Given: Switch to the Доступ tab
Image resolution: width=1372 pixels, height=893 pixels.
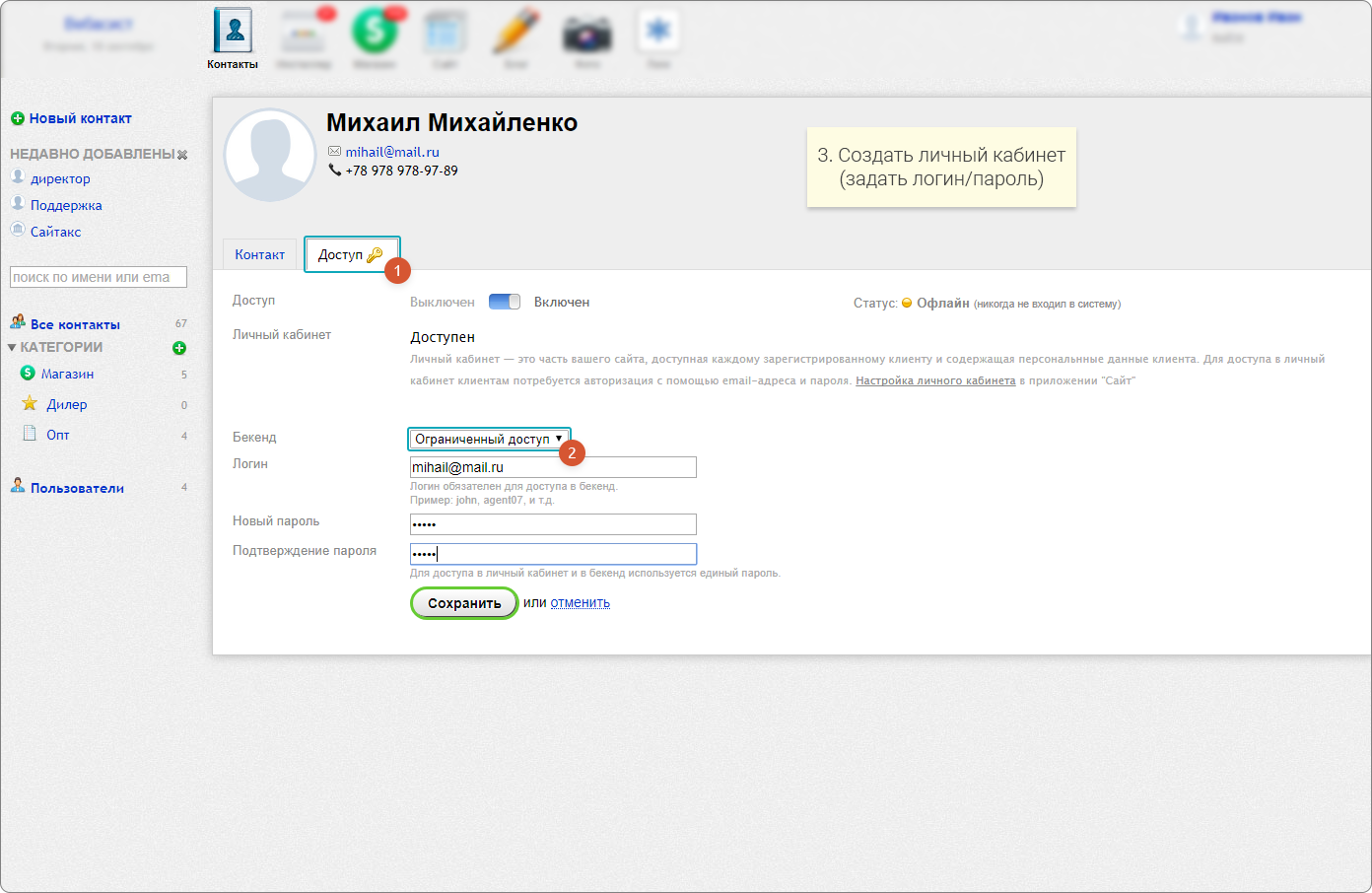Looking at the screenshot, I should [x=352, y=254].
